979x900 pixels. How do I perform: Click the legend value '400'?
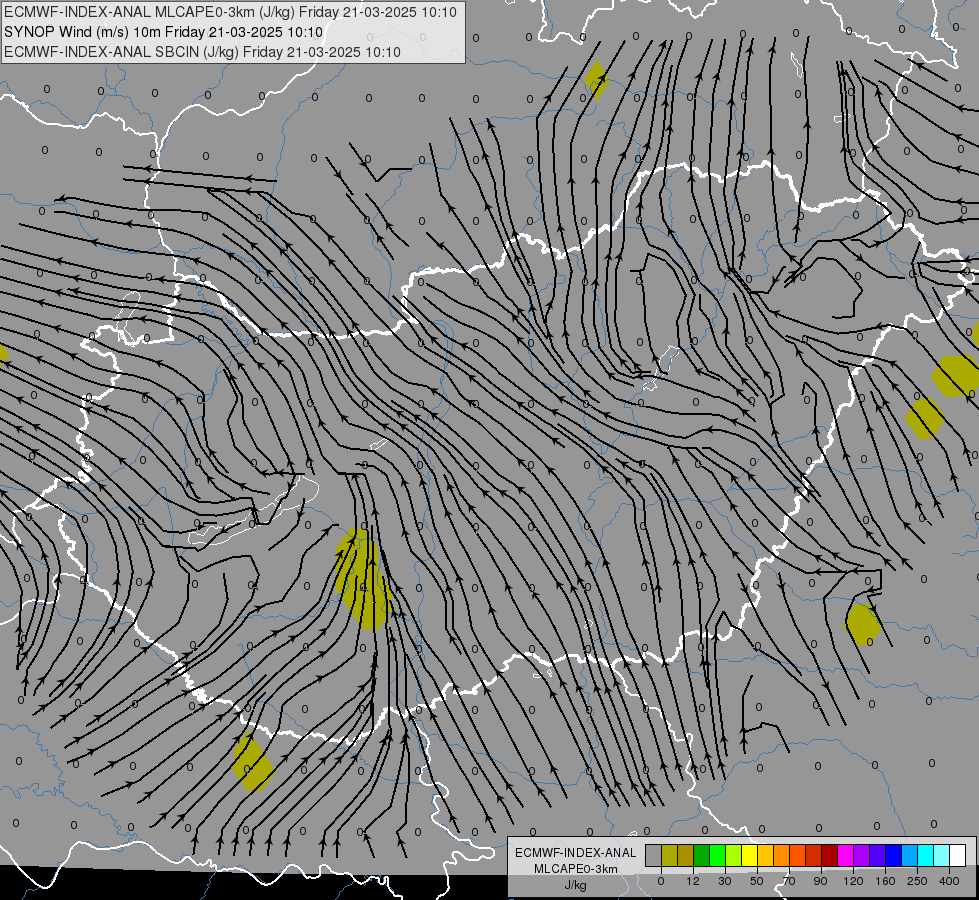coord(949,881)
